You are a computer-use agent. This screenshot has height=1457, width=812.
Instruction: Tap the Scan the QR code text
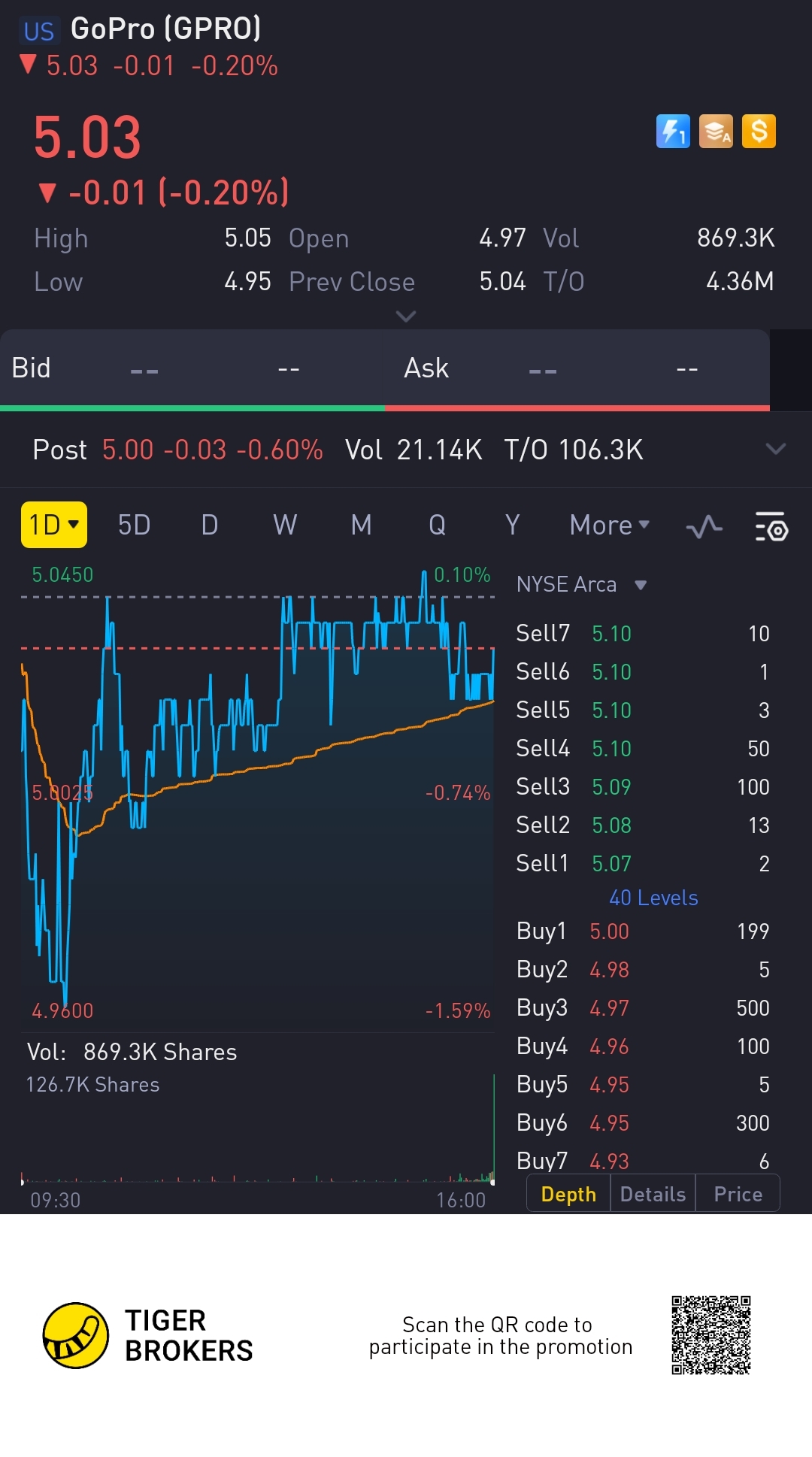(x=501, y=1335)
